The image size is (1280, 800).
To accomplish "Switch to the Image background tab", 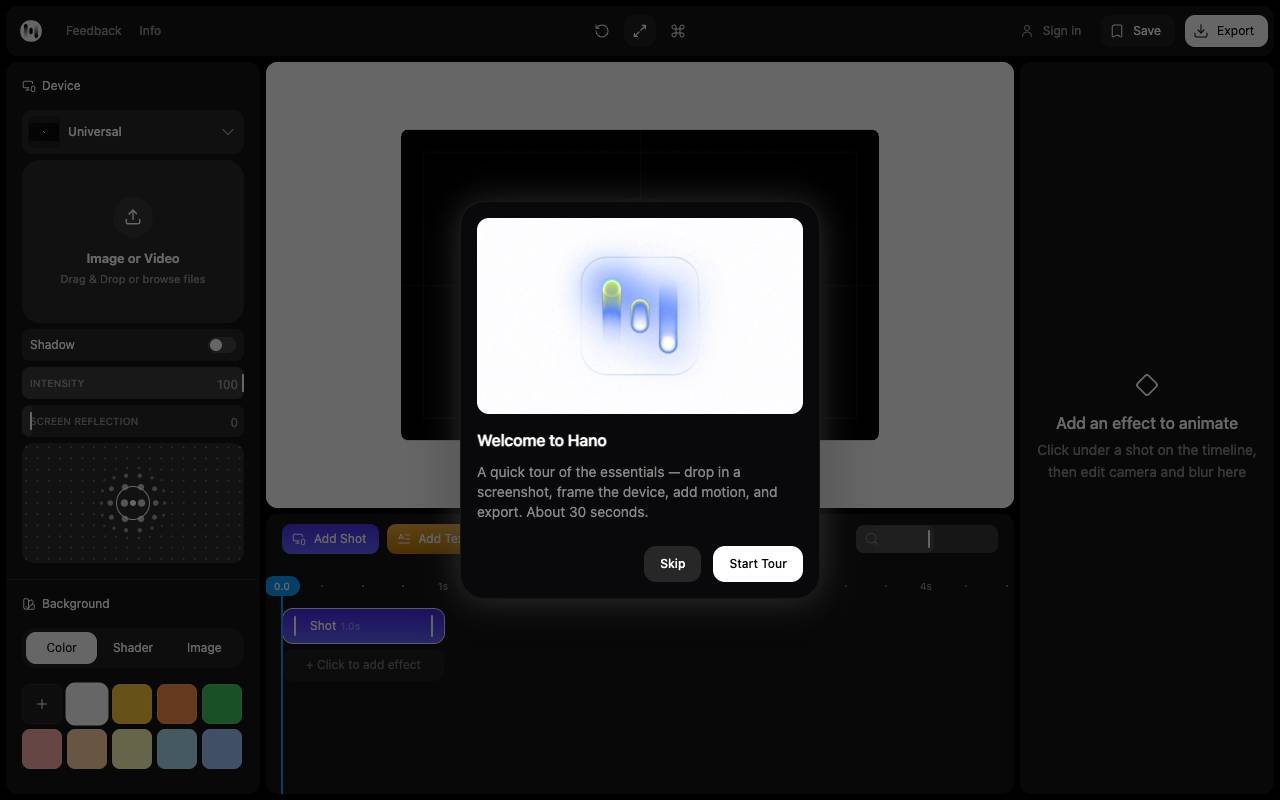I will (x=204, y=648).
